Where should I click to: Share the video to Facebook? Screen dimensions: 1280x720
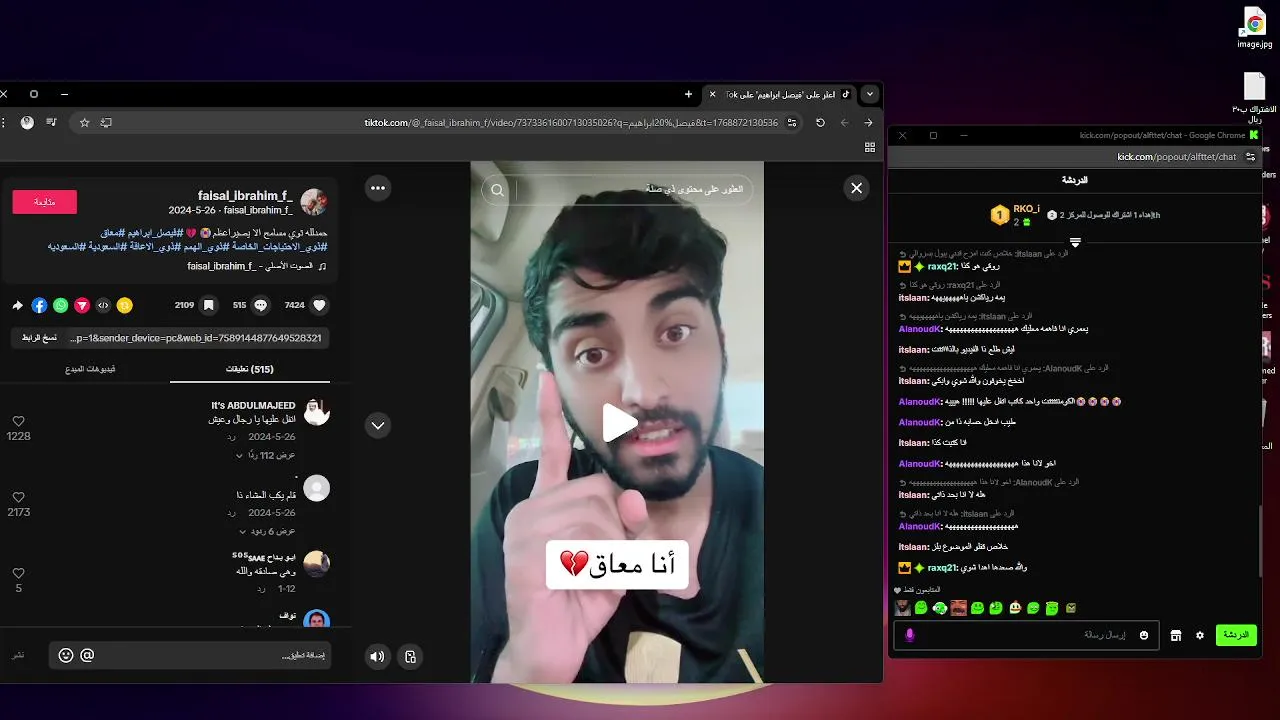[40, 305]
